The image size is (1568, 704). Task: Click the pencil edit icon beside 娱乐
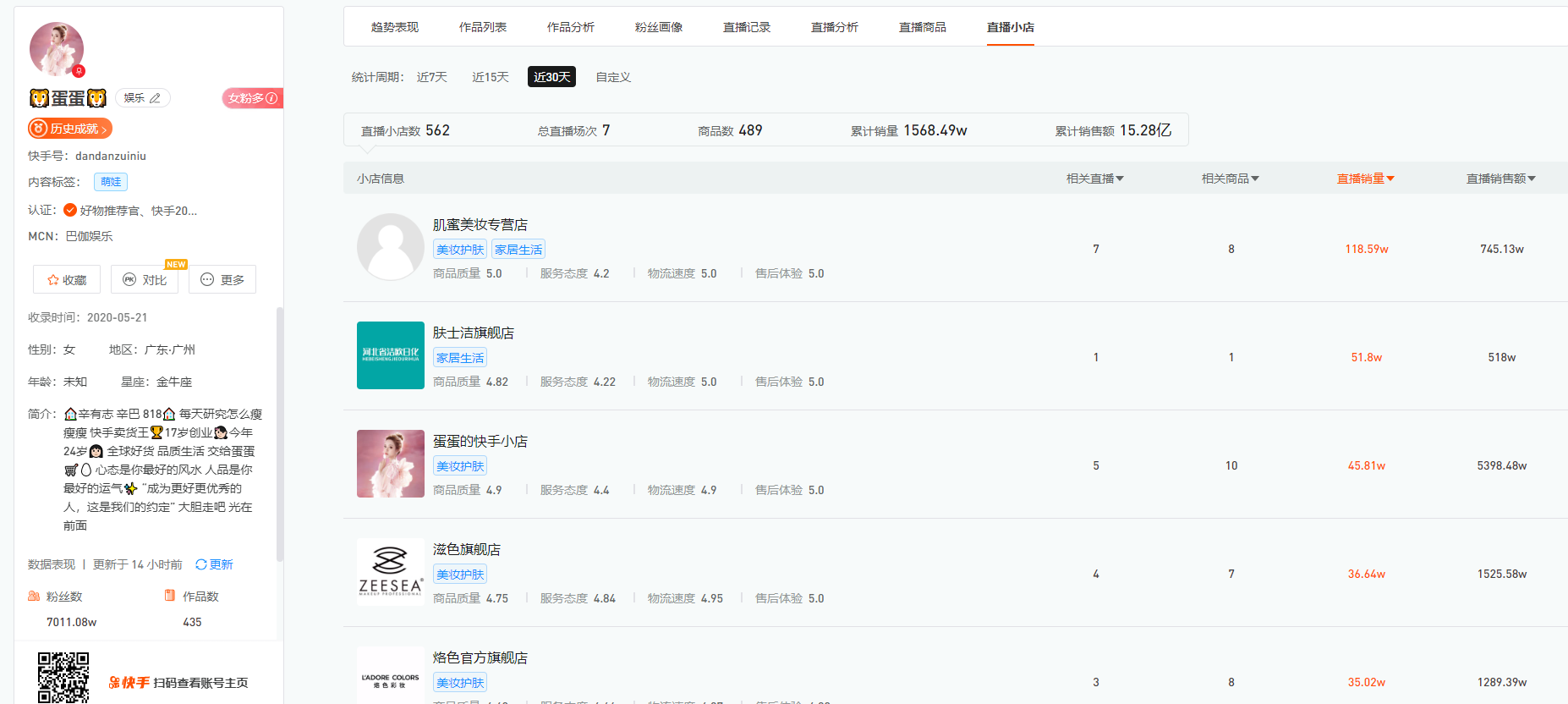pyautogui.click(x=155, y=98)
